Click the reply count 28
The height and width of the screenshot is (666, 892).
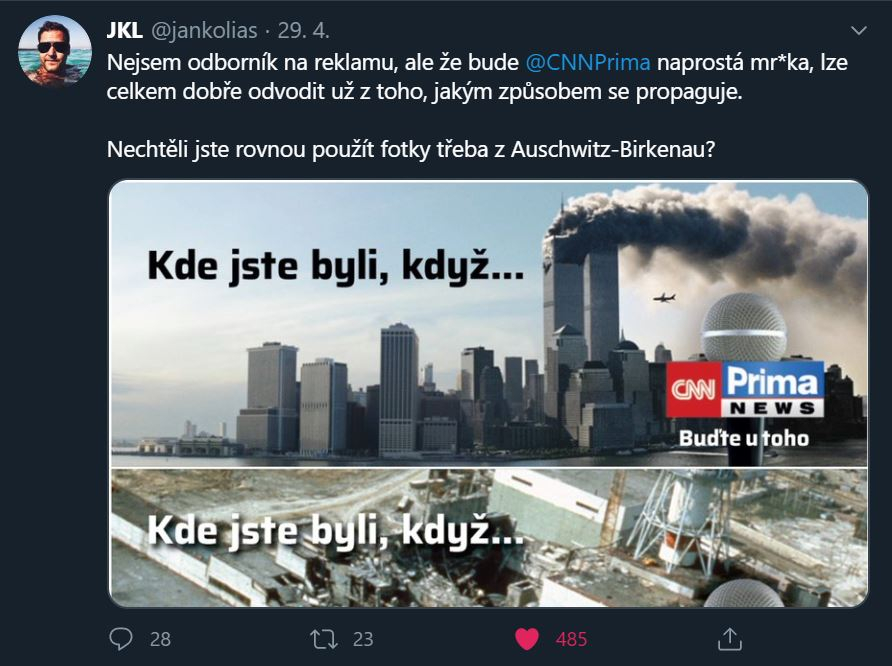click(160, 639)
